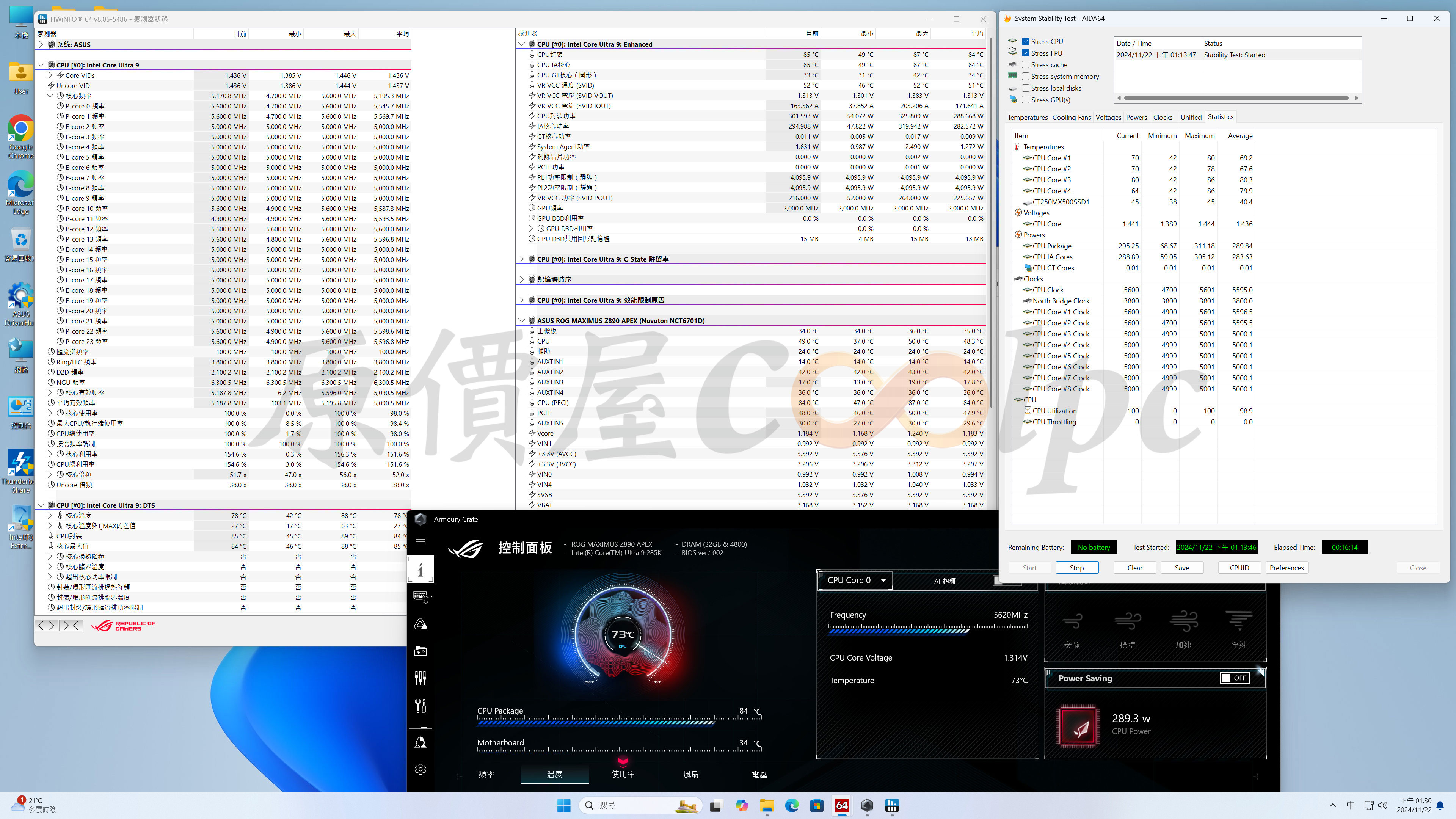Stop the AIDA64 stability test

[x=1077, y=568]
